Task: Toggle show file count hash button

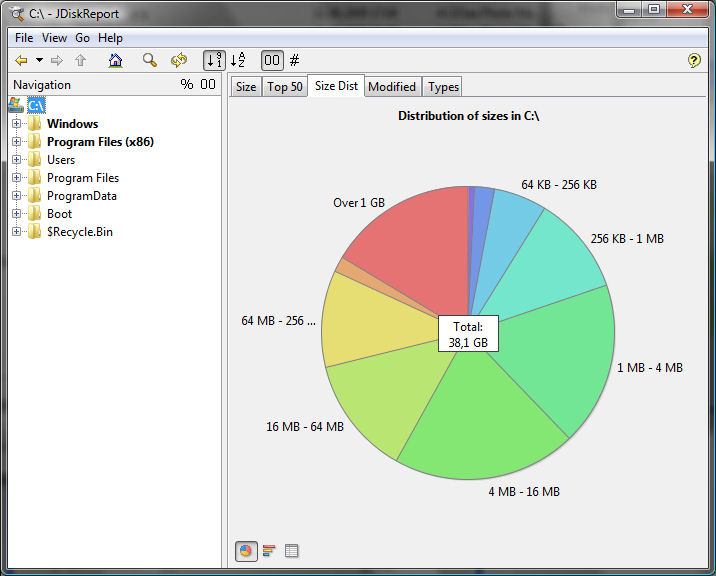Action: point(295,60)
